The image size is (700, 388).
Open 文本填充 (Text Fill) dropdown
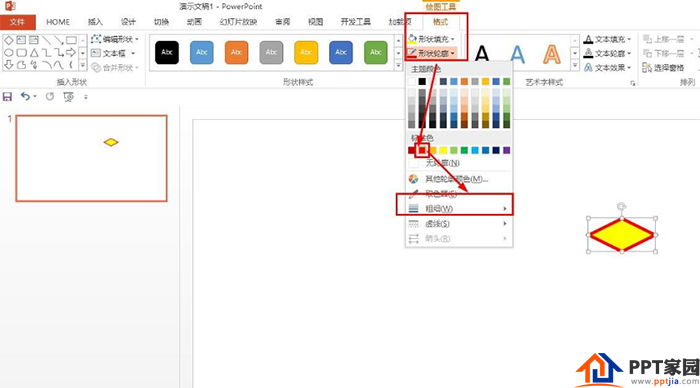608,39
